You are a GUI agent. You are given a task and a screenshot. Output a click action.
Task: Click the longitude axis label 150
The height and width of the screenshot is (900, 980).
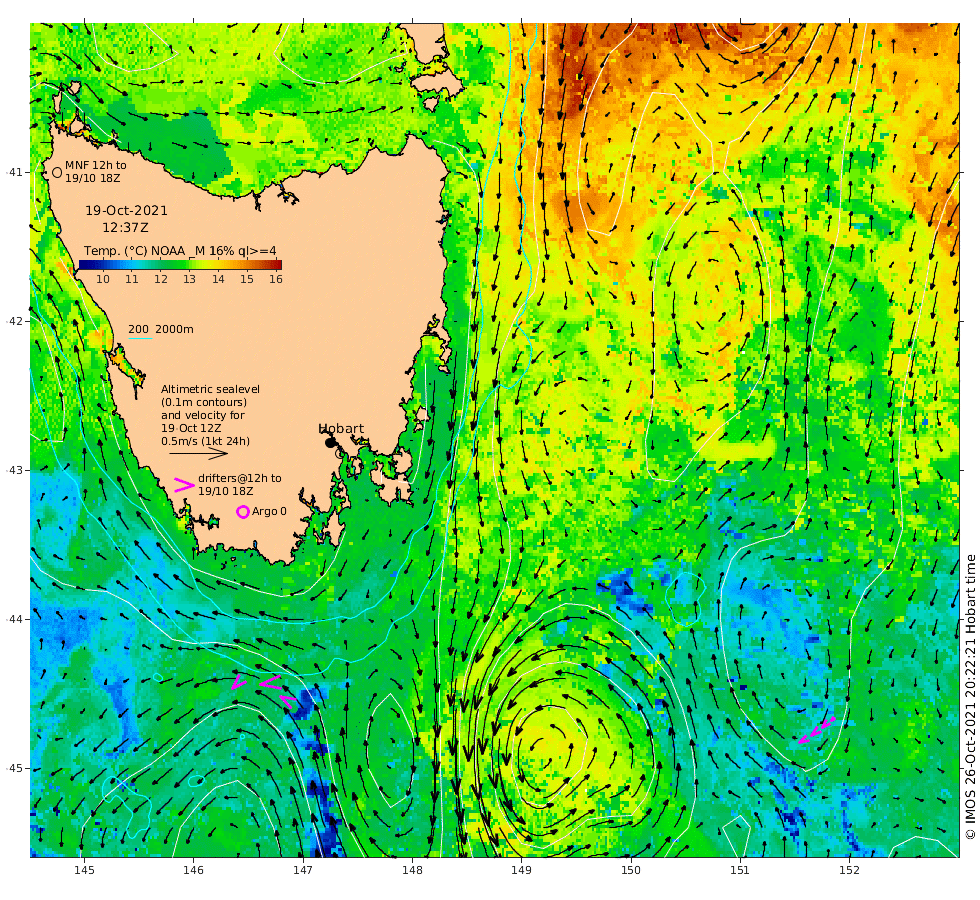(x=631, y=870)
